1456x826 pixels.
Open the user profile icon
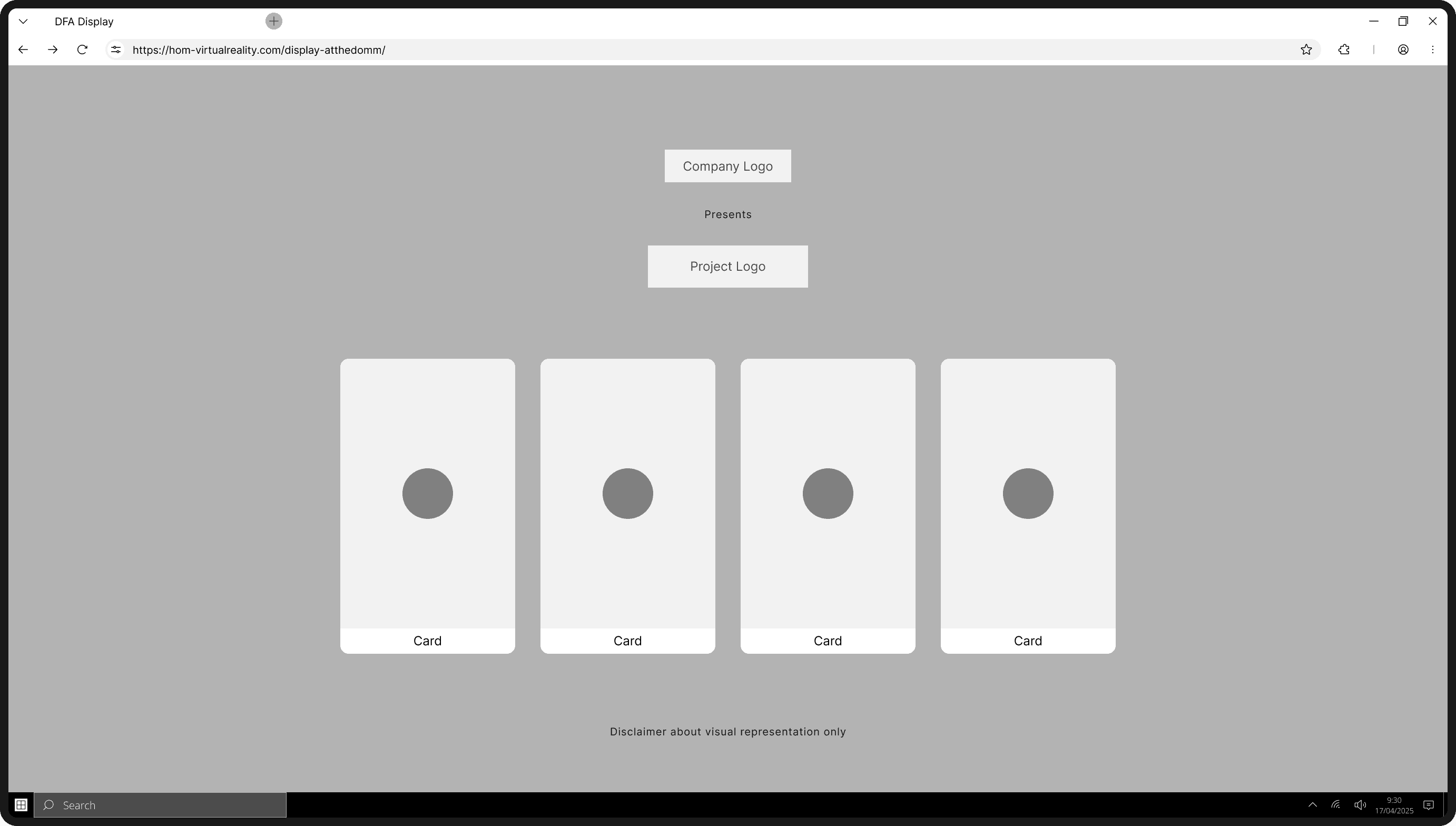click(1403, 50)
